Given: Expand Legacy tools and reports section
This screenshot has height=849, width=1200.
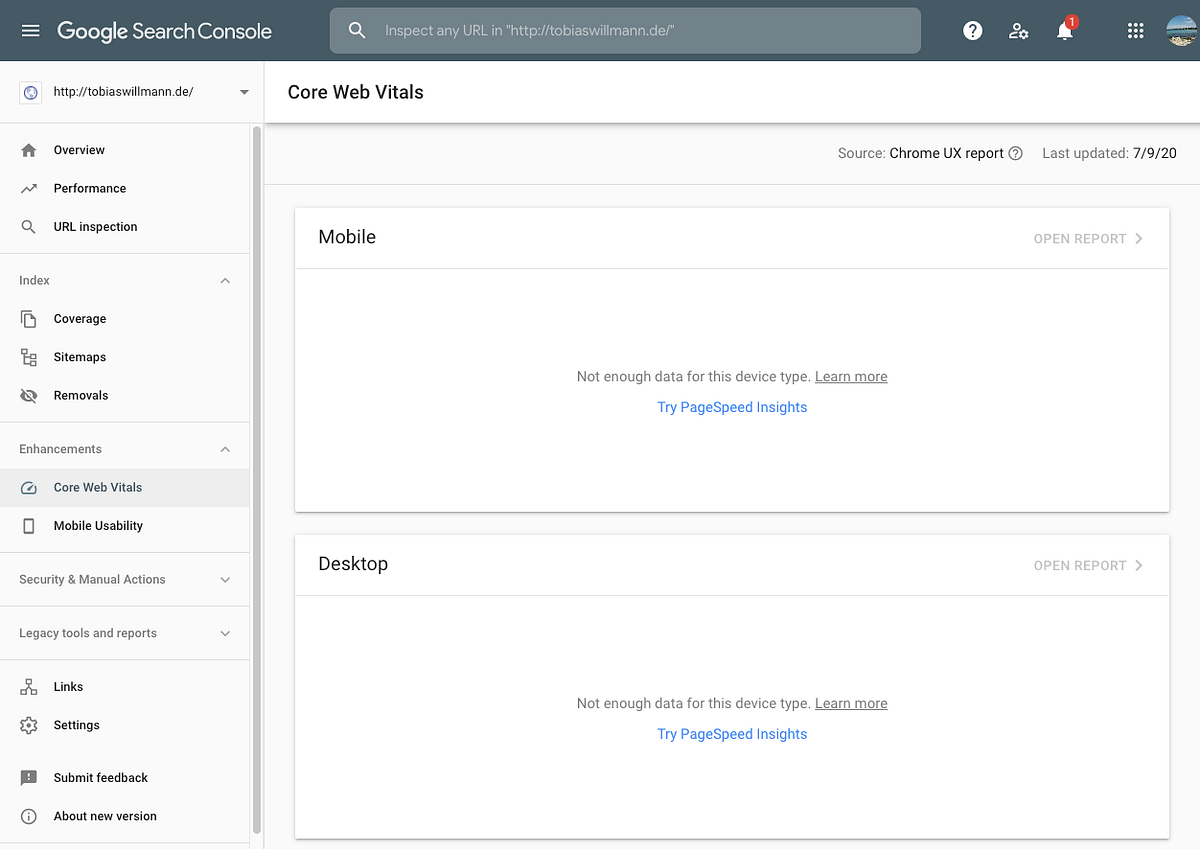Looking at the screenshot, I should 225,634.
